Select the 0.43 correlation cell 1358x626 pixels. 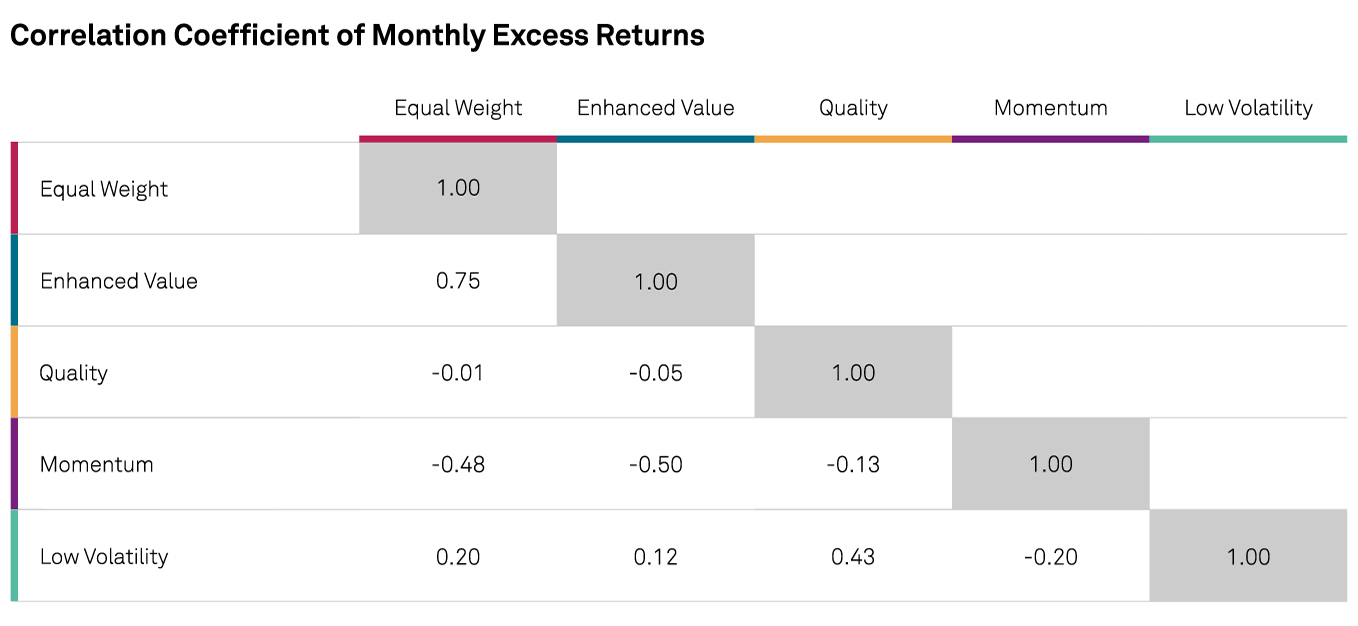click(x=853, y=557)
